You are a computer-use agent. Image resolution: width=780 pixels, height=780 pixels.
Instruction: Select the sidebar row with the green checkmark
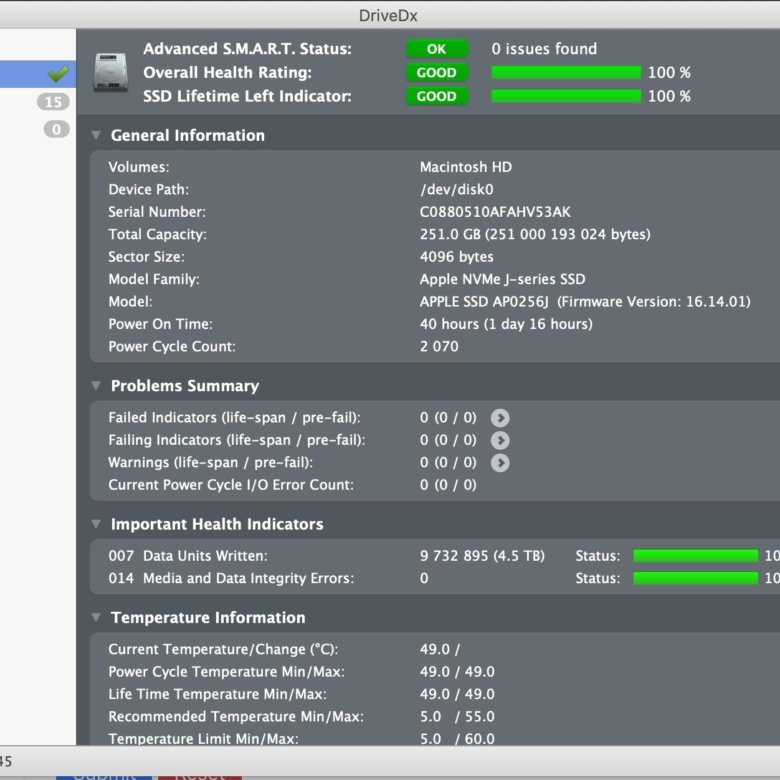point(37,74)
